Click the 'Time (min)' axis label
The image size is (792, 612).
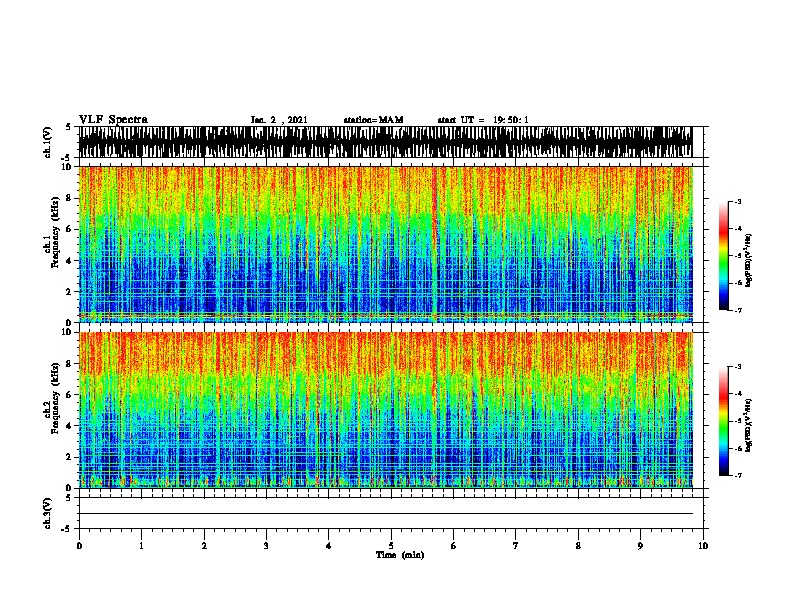click(x=400, y=555)
